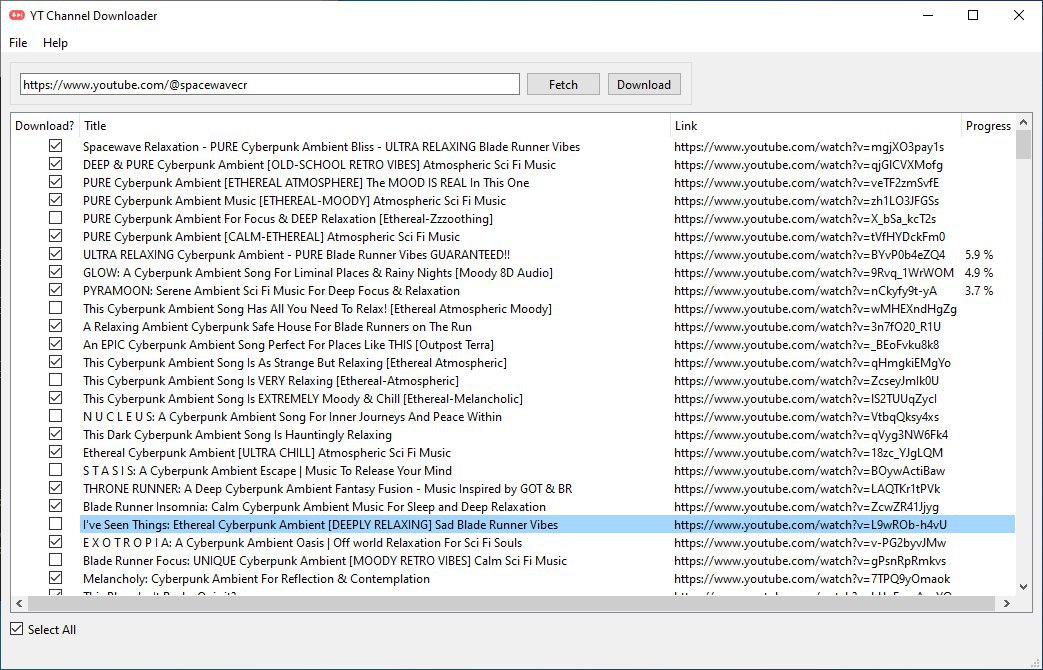Open the File menu

click(18, 43)
